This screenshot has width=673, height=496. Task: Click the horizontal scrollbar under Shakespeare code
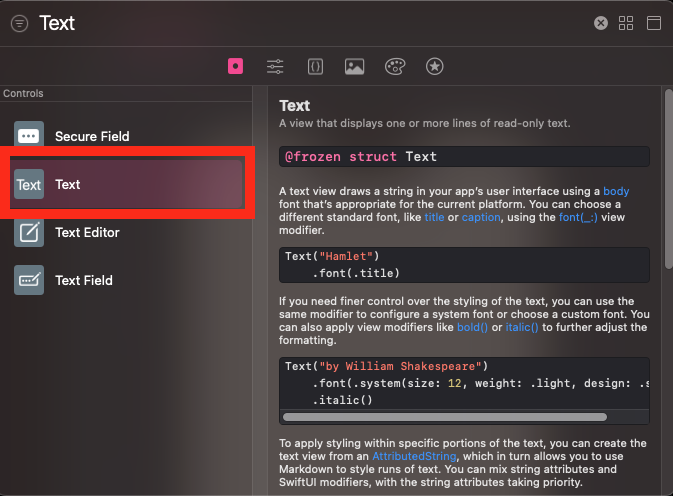pyautogui.click(x=445, y=417)
